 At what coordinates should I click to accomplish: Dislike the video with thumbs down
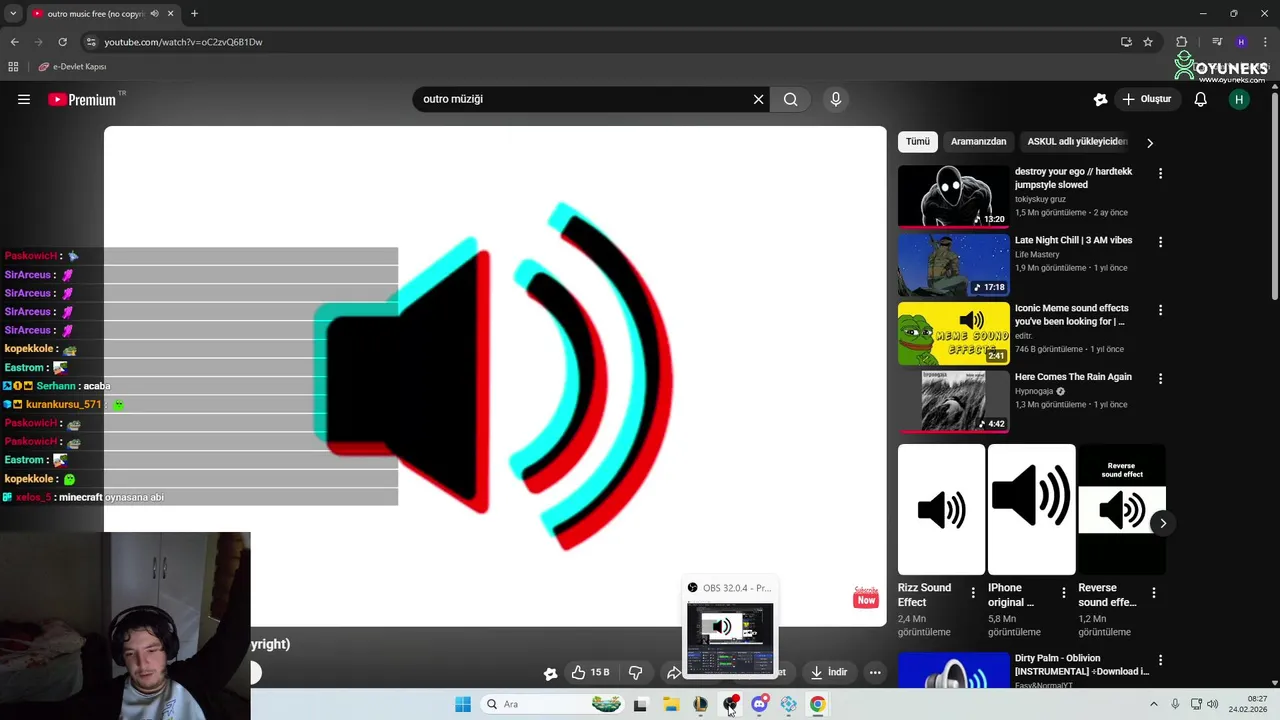pyautogui.click(x=635, y=672)
